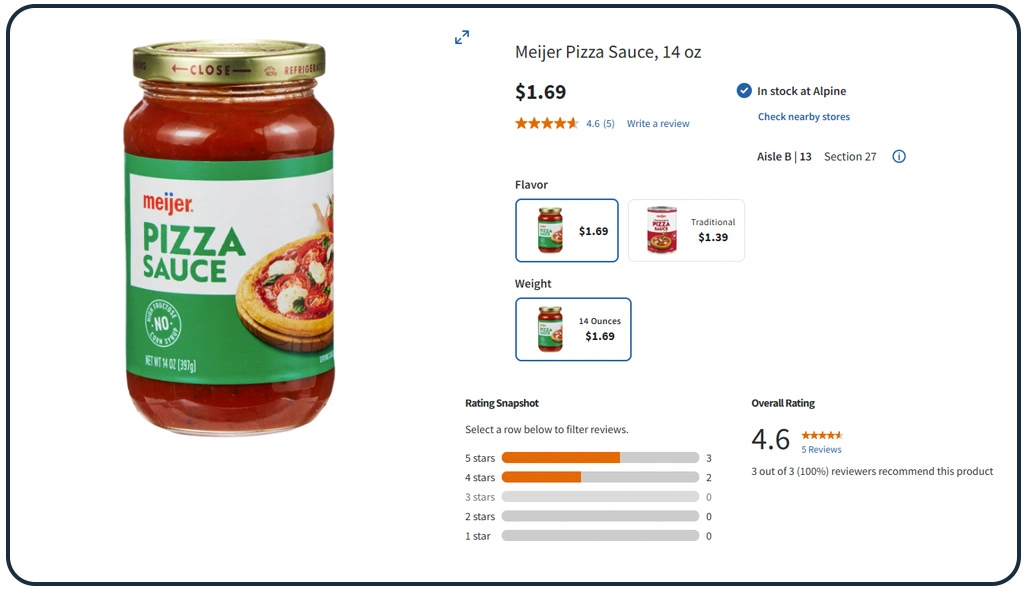Click the 3 stars rating row
Viewport: 1026px width, 589px height.
599,497
